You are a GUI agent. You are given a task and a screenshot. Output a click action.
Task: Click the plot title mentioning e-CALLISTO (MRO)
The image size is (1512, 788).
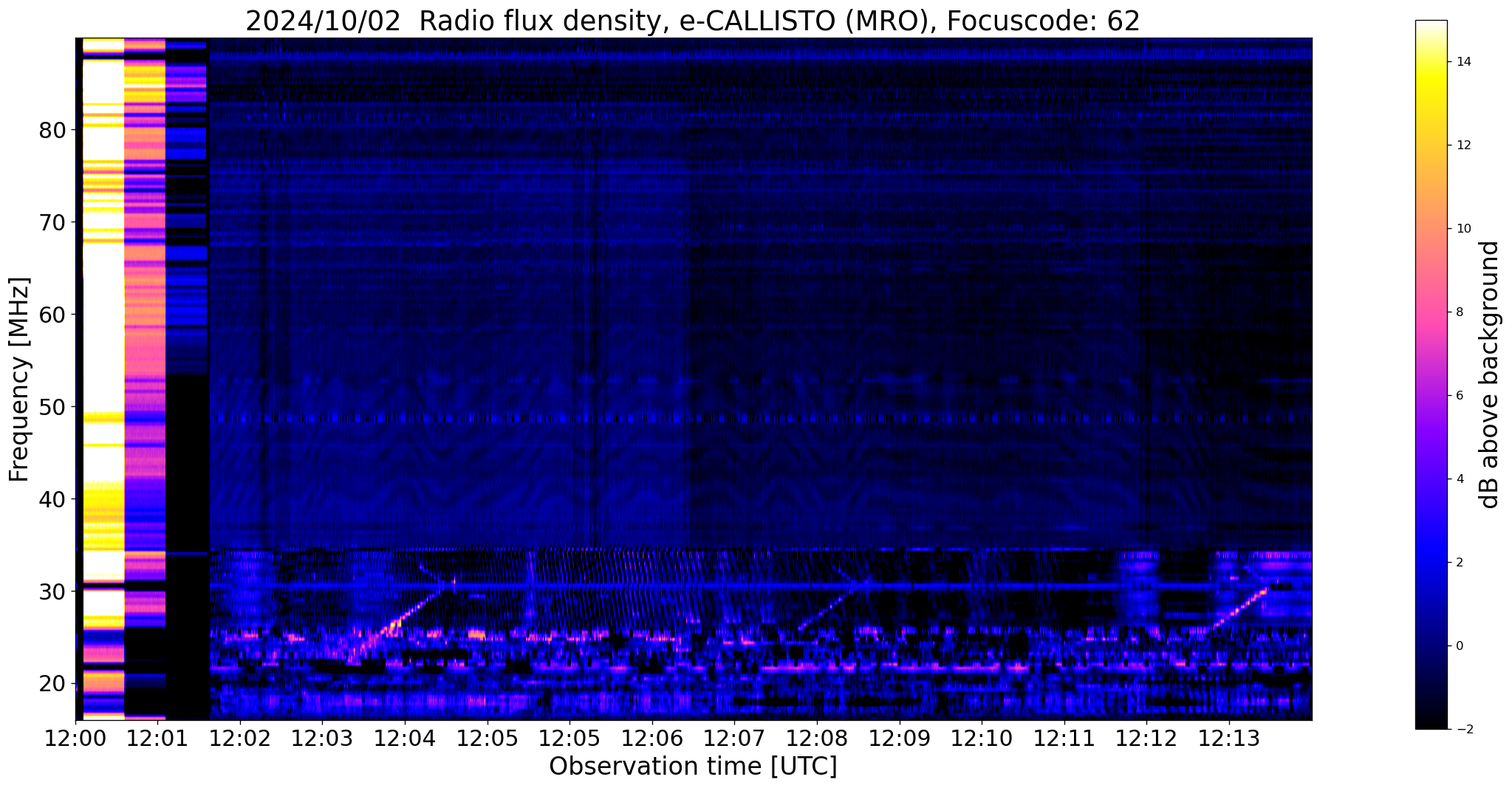click(x=693, y=21)
